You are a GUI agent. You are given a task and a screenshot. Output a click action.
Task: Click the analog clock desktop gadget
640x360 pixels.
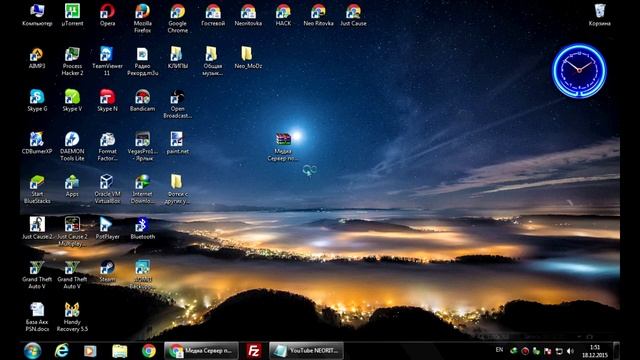[x=579, y=71]
